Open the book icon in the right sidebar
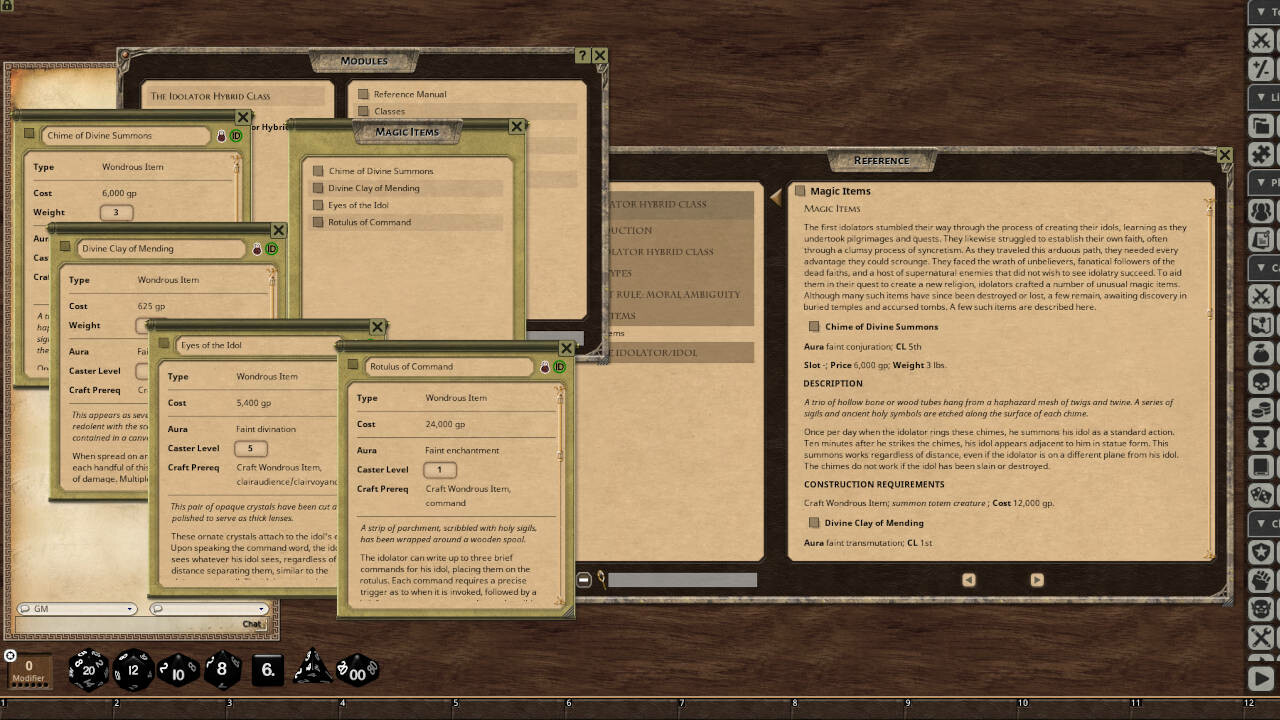Screen dimensions: 1280x720 click(x=1261, y=465)
